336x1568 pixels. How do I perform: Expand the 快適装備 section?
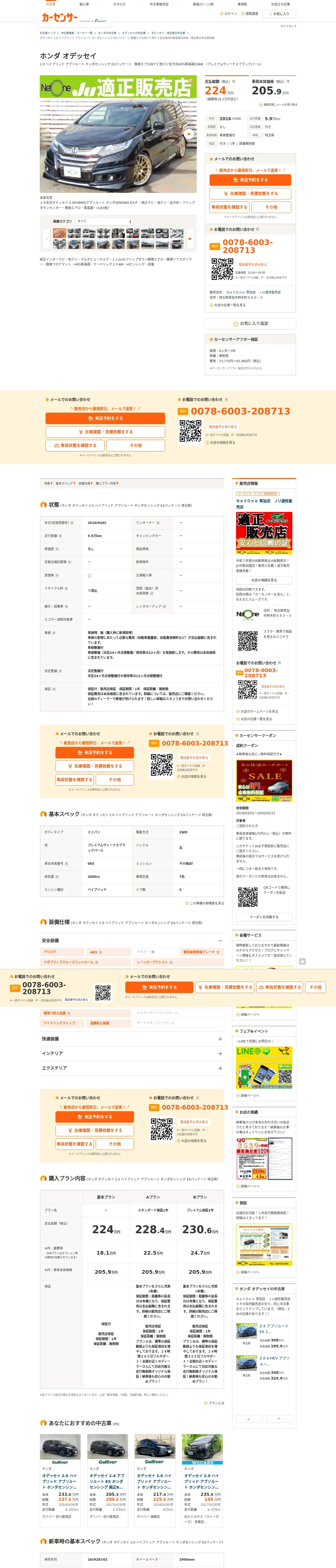tap(220, 1039)
